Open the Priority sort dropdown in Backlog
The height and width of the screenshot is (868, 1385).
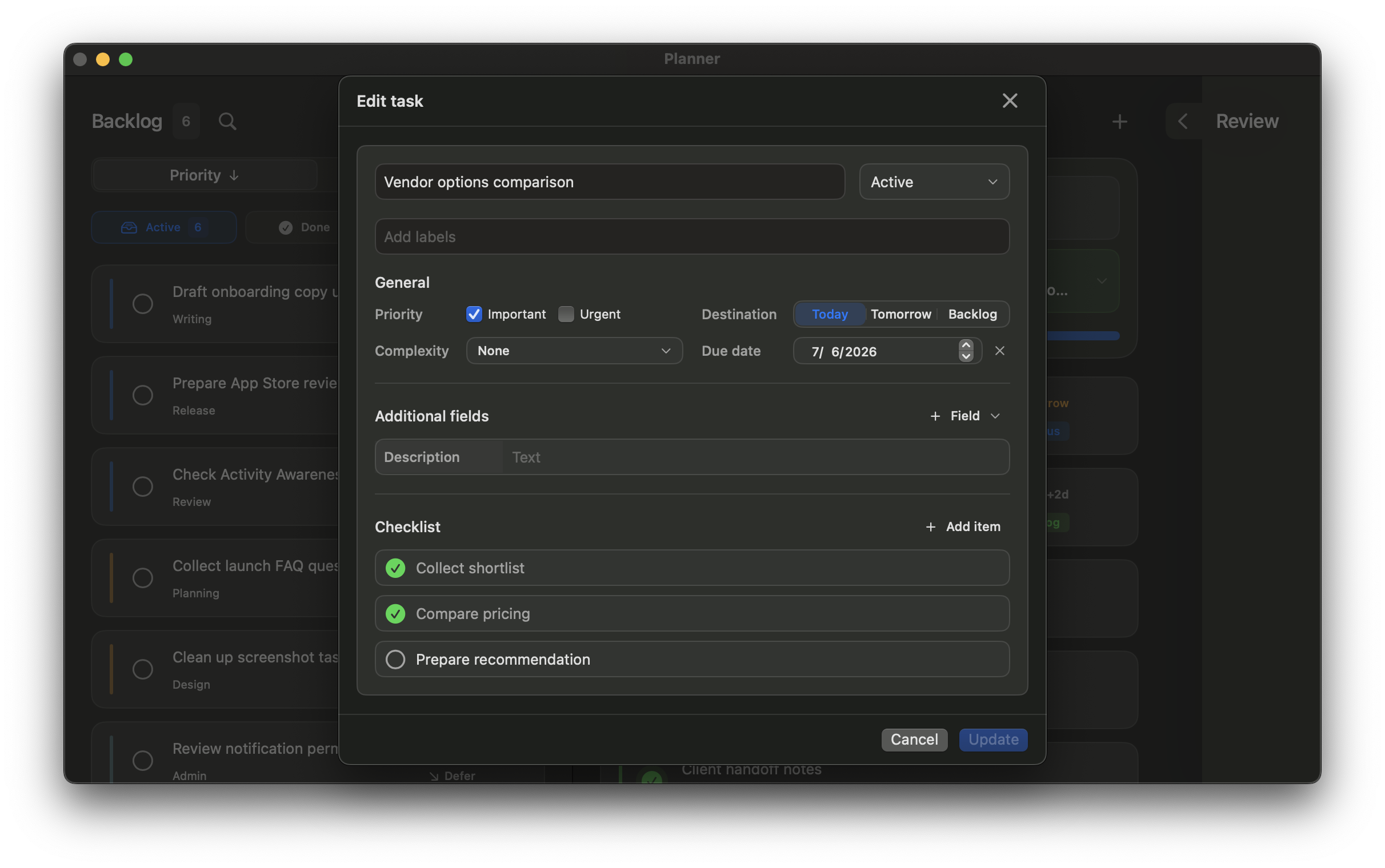(x=204, y=176)
